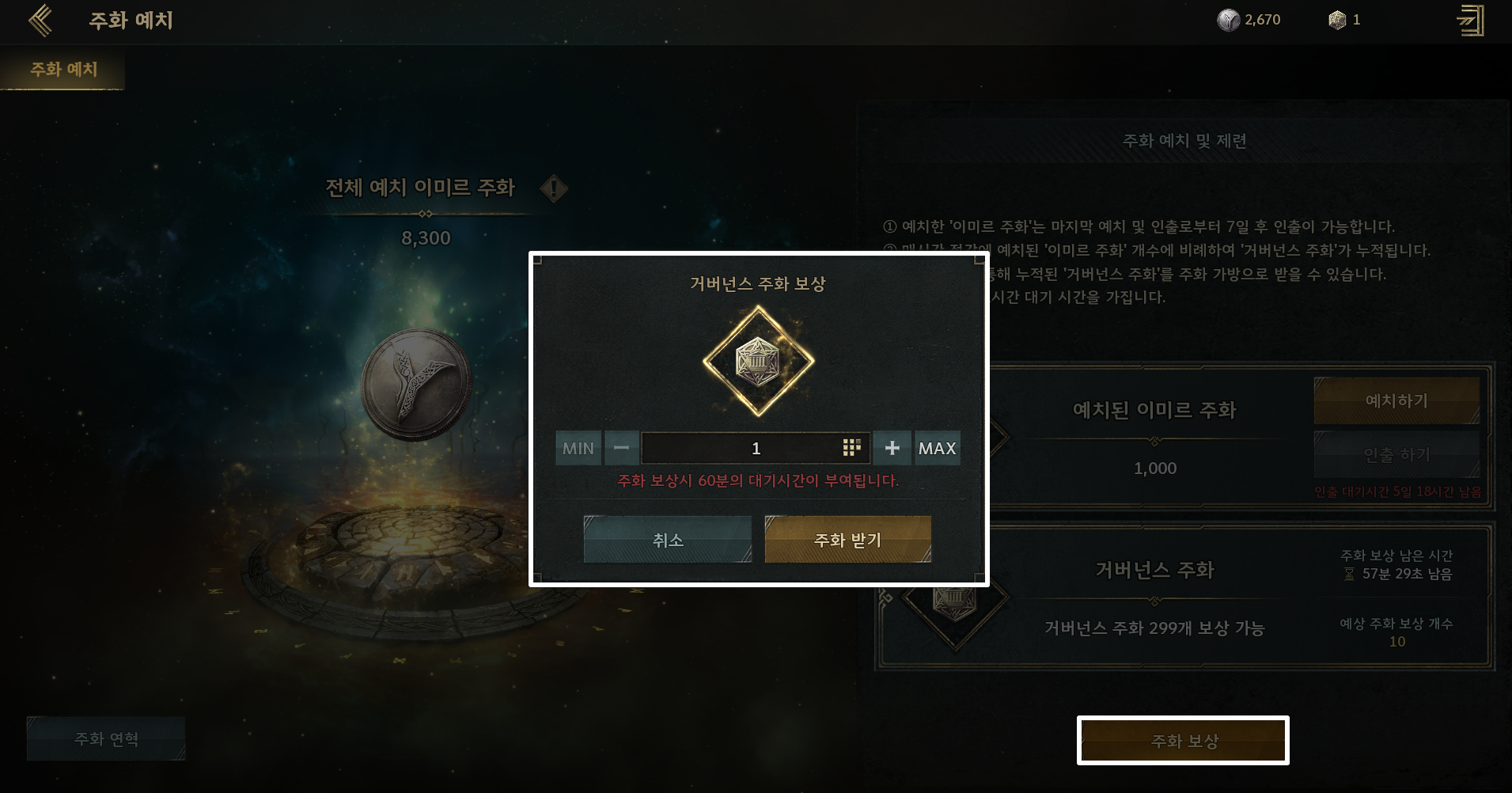Click the governance coin emblem in reward dialog

tap(758, 361)
